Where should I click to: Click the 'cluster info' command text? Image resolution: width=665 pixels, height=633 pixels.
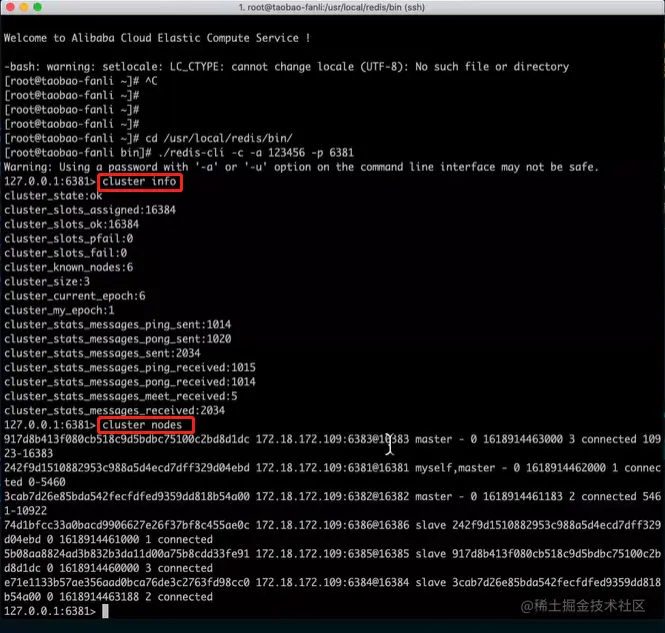pos(139,181)
